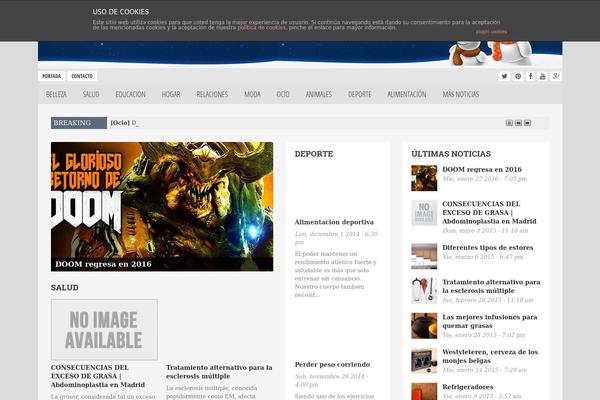Open Mas Noticias menu
600x400 pixels.
pos(461,94)
